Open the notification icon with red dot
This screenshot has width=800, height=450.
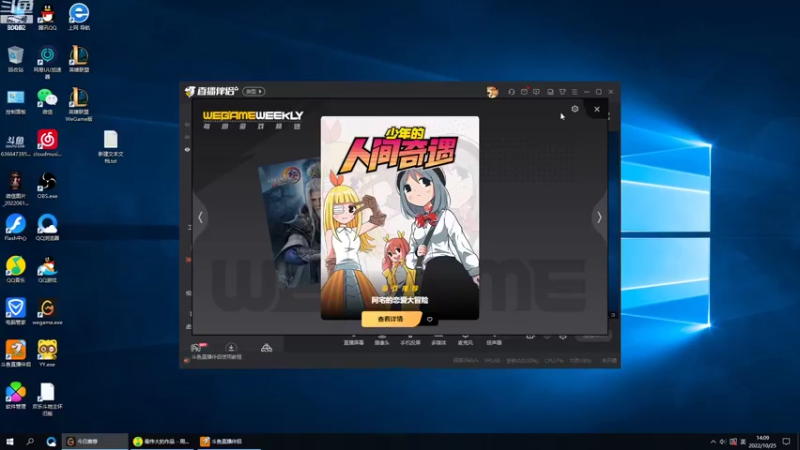tap(524, 92)
